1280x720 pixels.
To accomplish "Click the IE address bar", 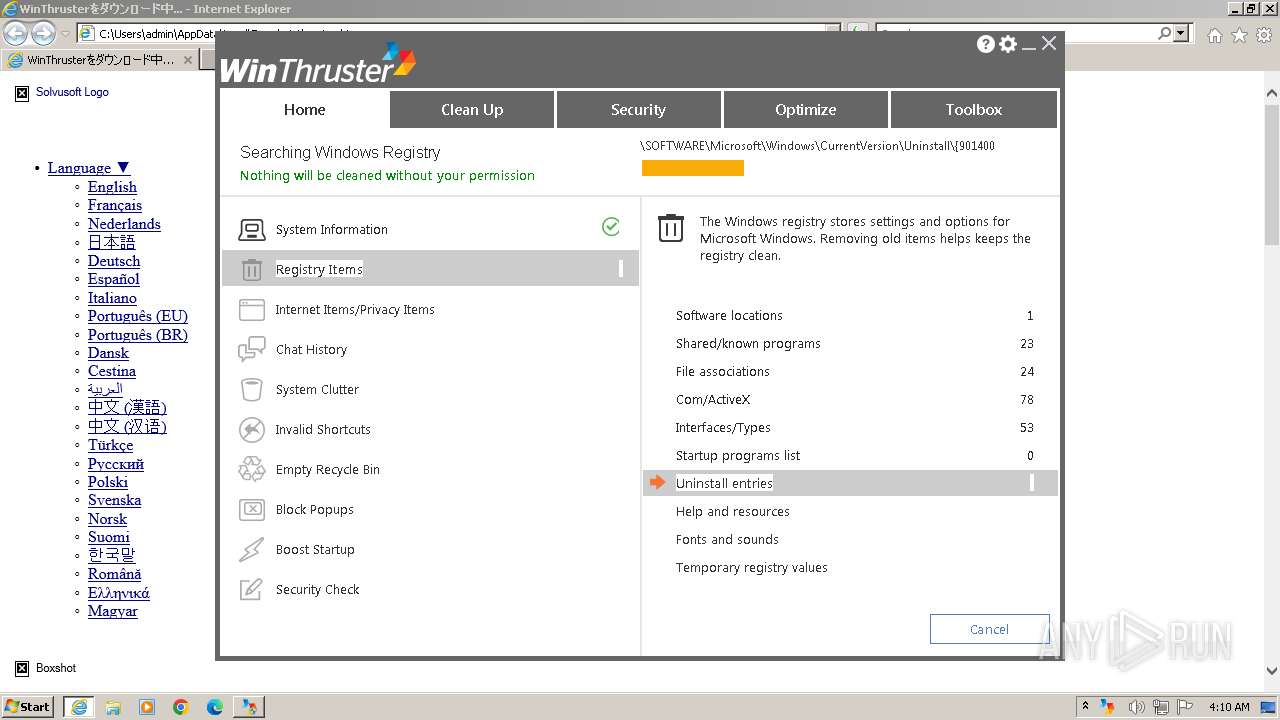I will [460, 34].
